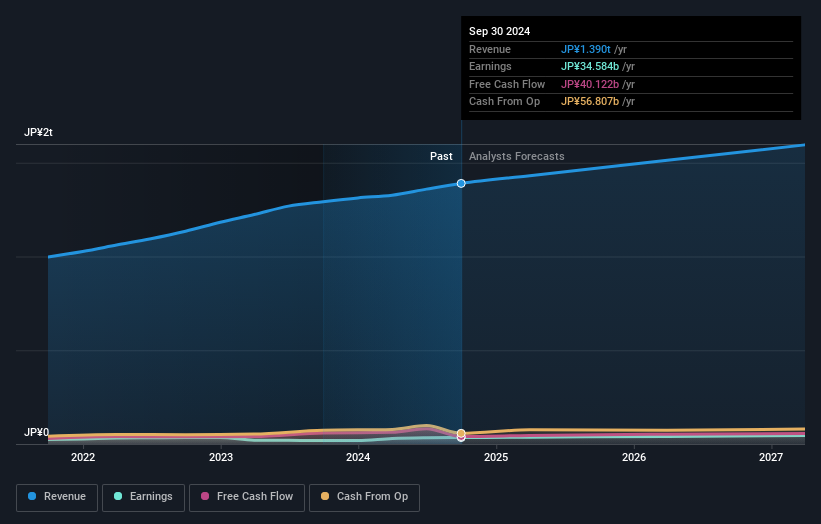Toggle the Earnings legend series
Viewport: 821px width, 524px height.
pyautogui.click(x=143, y=497)
